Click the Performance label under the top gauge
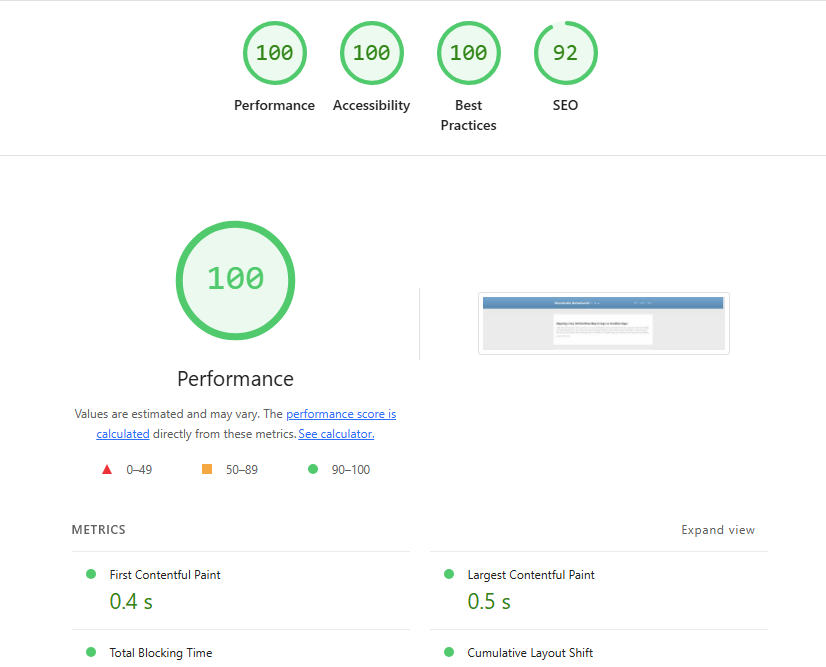This screenshot has width=826, height=667. 274,105
